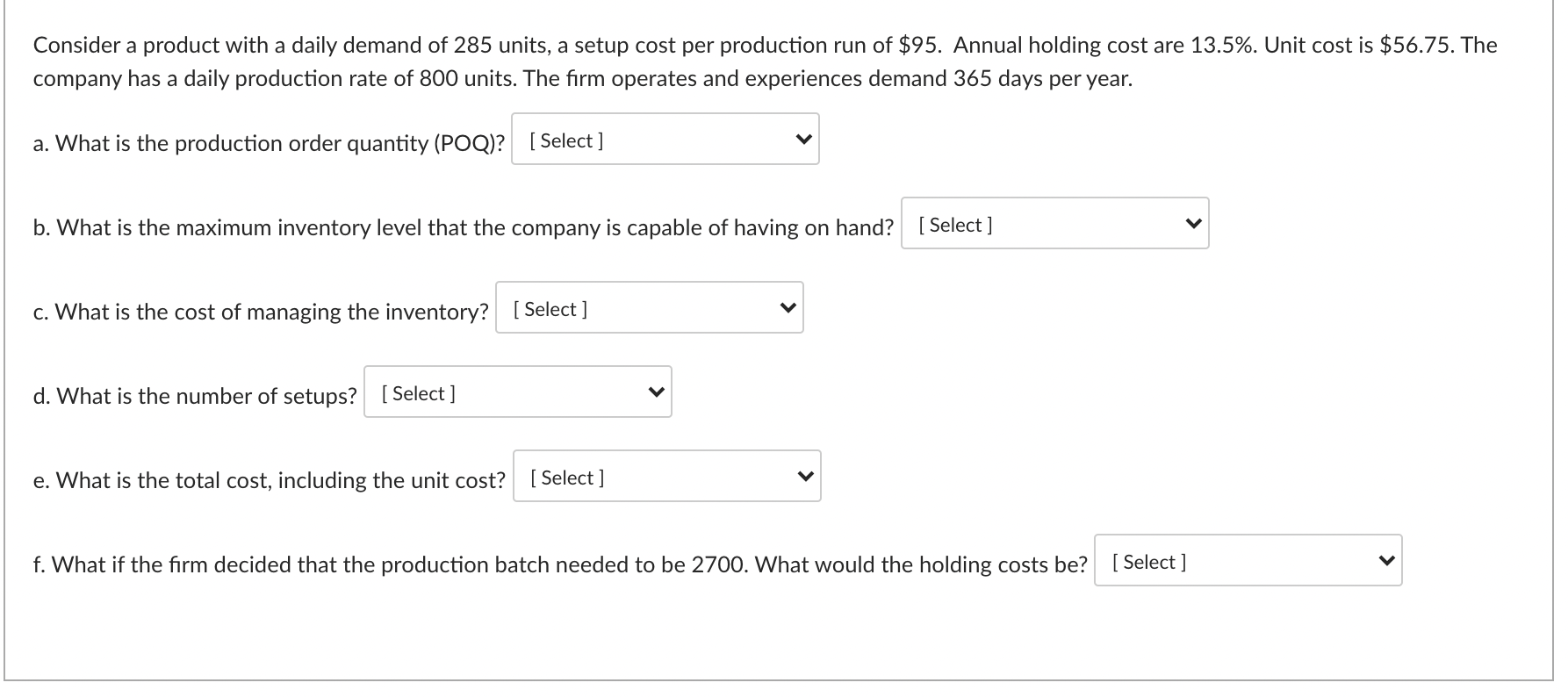Screen dimensions: 1568x697
Task: Click the chevron arrow on the question c dropdown
Action: [x=788, y=308]
